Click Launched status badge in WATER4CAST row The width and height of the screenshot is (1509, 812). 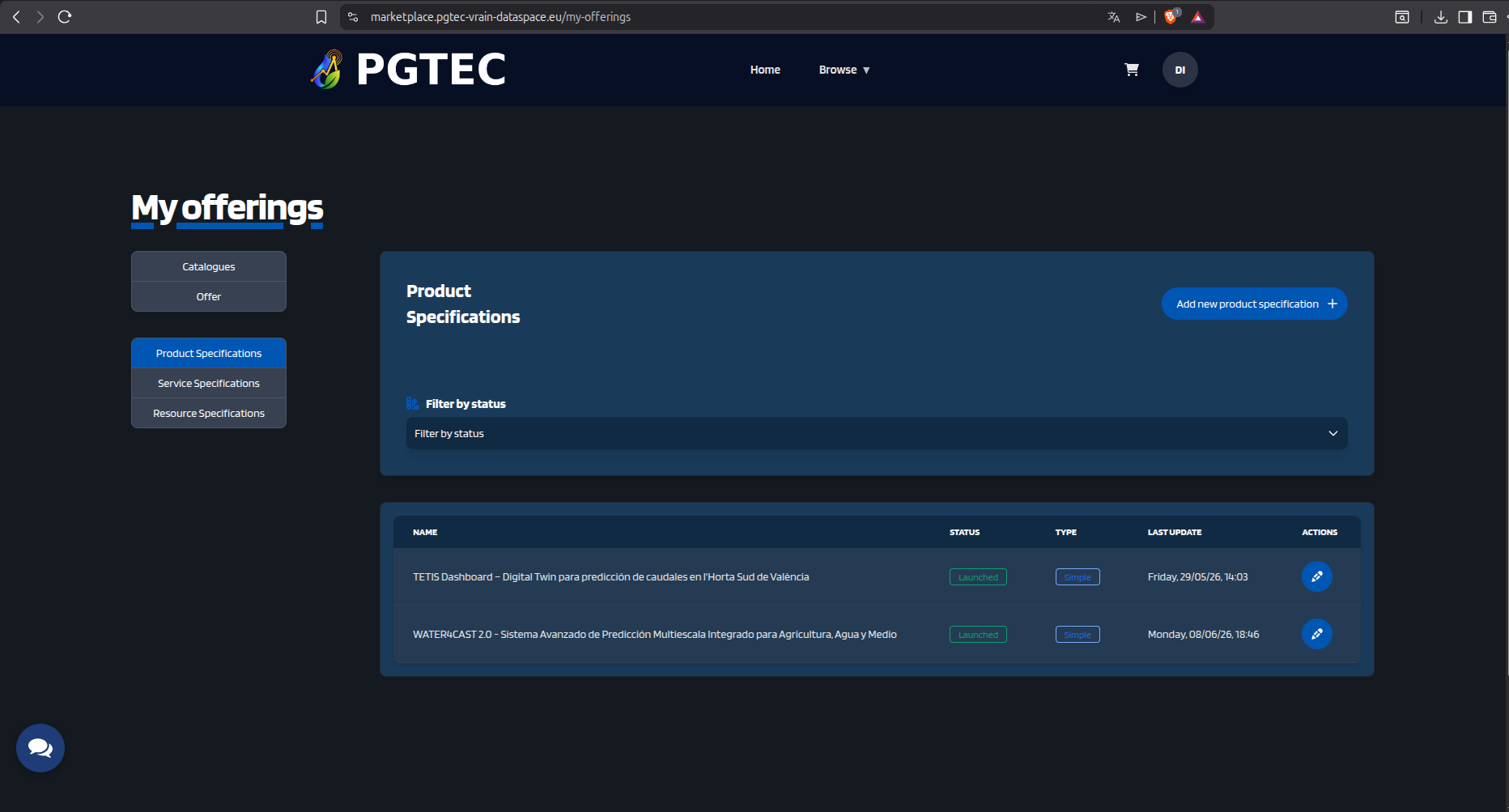978,635
